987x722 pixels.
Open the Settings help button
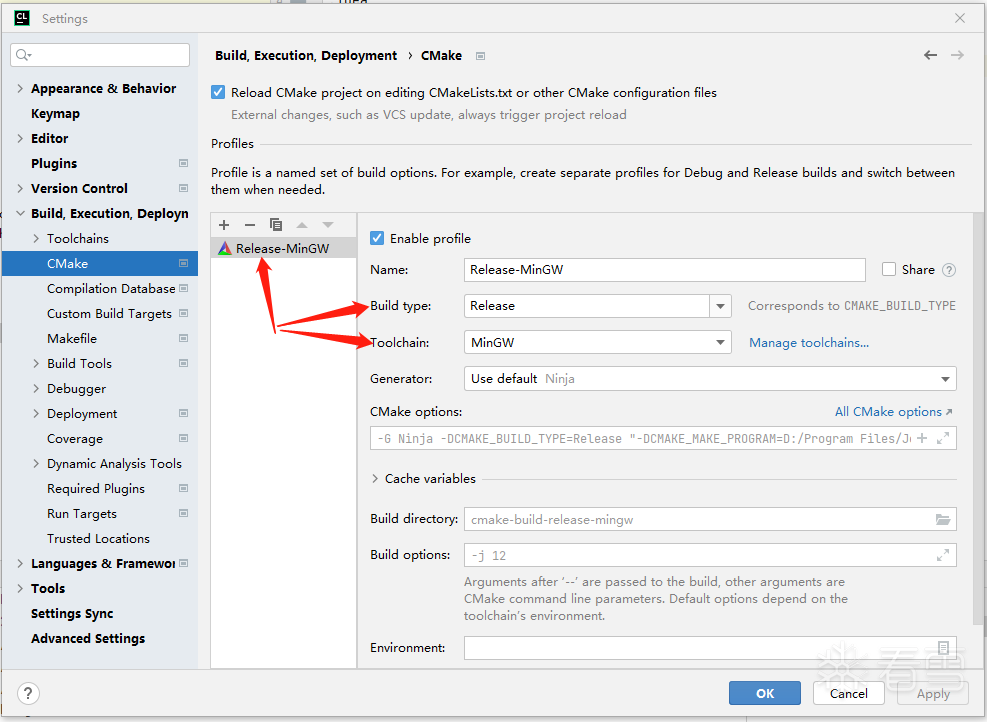click(29, 693)
